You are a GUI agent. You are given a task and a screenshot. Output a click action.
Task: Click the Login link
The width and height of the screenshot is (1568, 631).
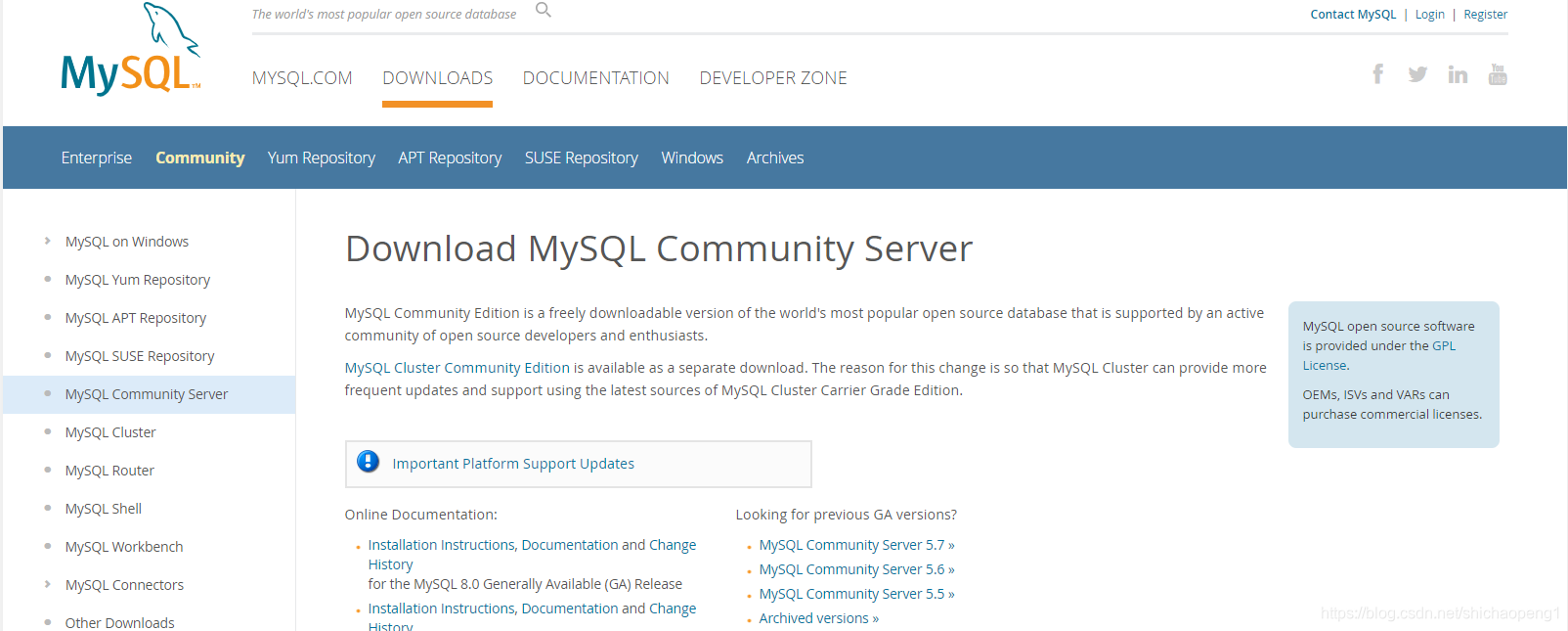[1430, 15]
